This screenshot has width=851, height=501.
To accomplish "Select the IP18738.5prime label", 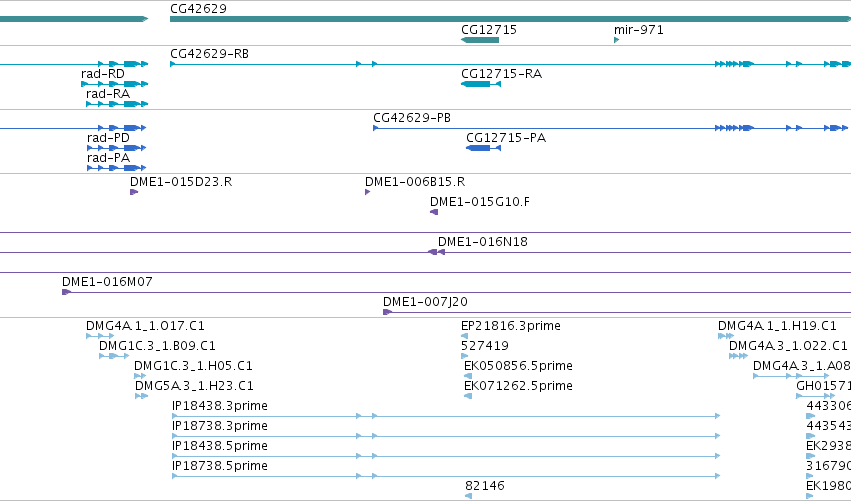I will (x=220, y=466).
